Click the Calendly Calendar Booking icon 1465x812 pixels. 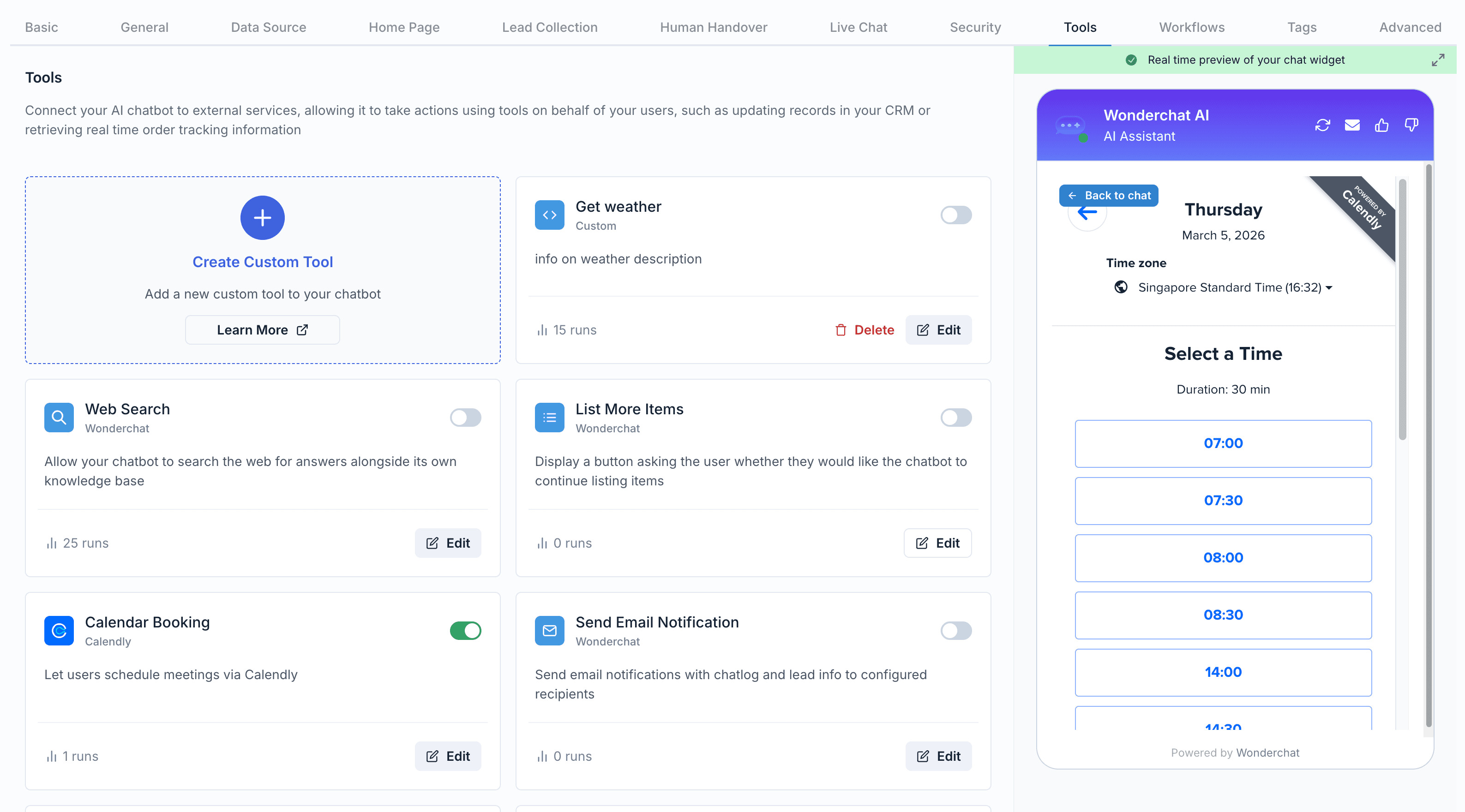click(59, 631)
